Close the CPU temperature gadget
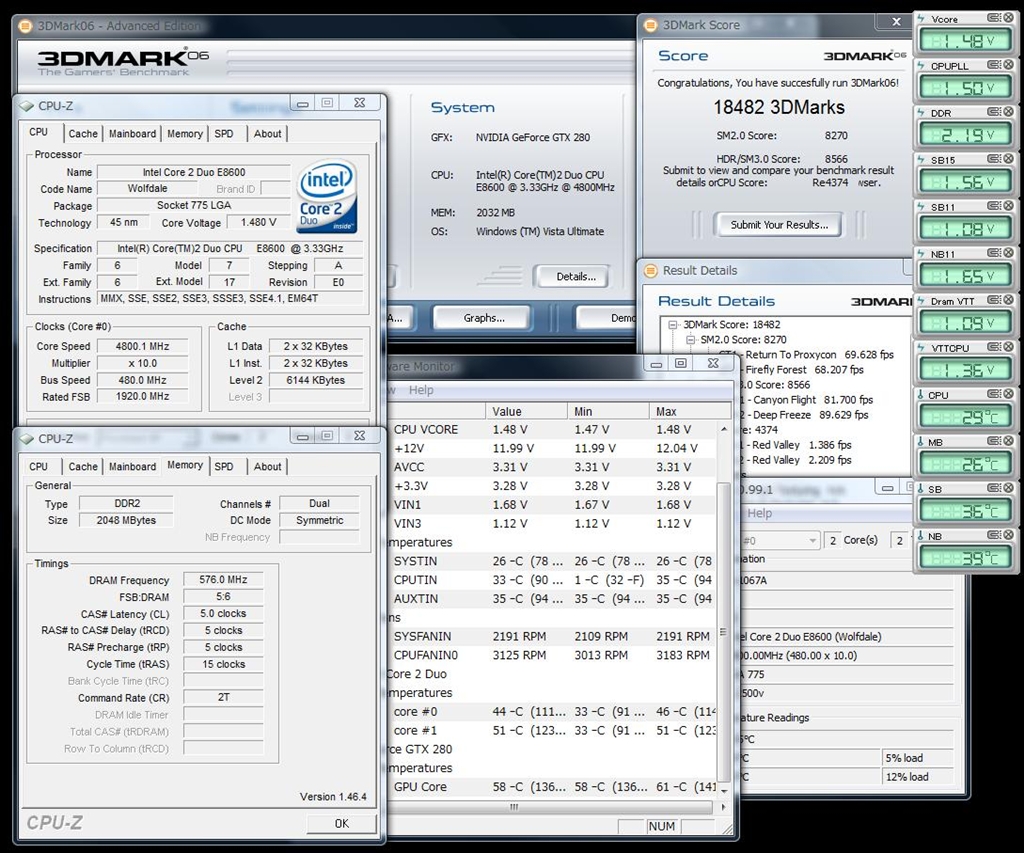The image size is (1024, 853). (x=1008, y=395)
